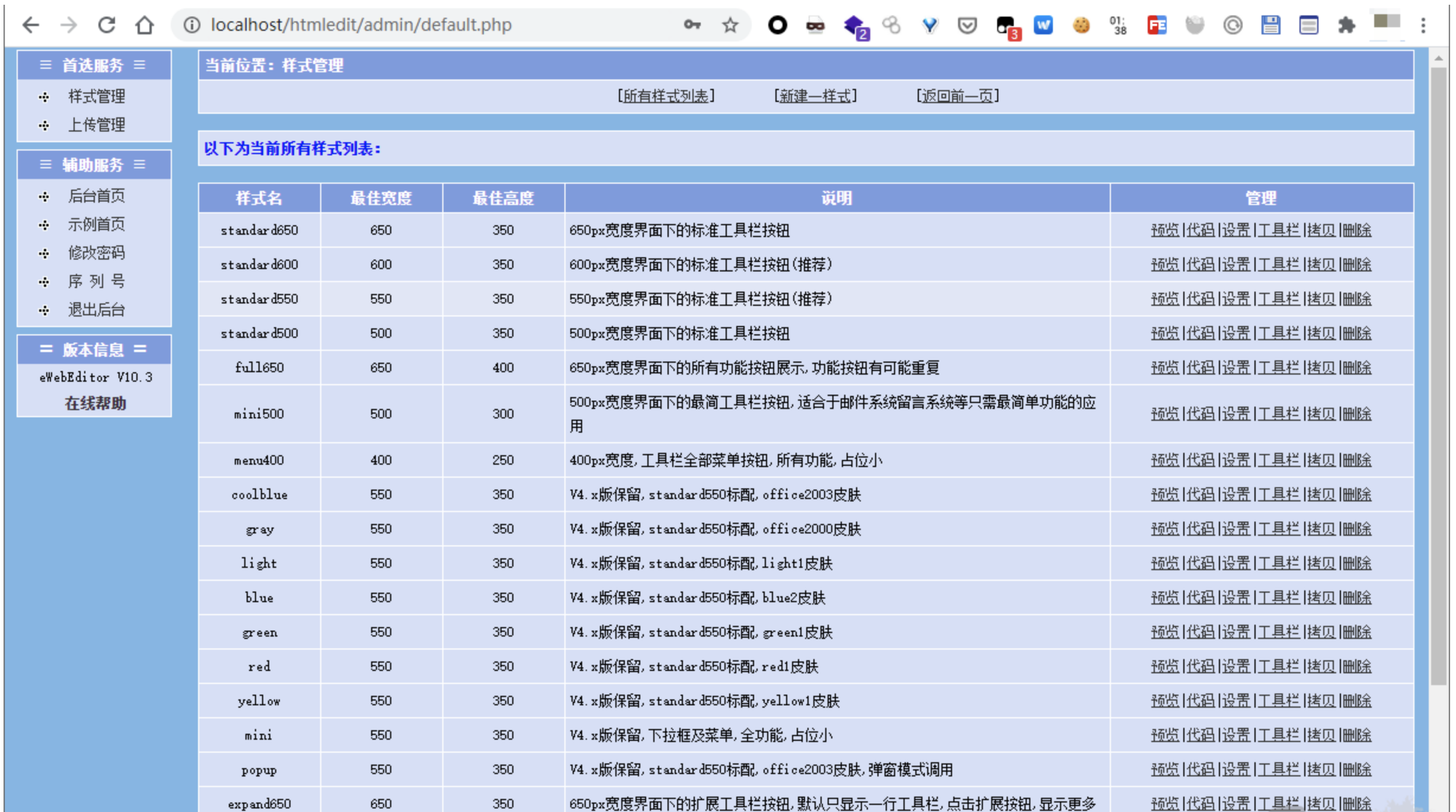Screen dimensions: 1456x812
Task: Click the page vertical scrollbar
Action: [1438, 376]
